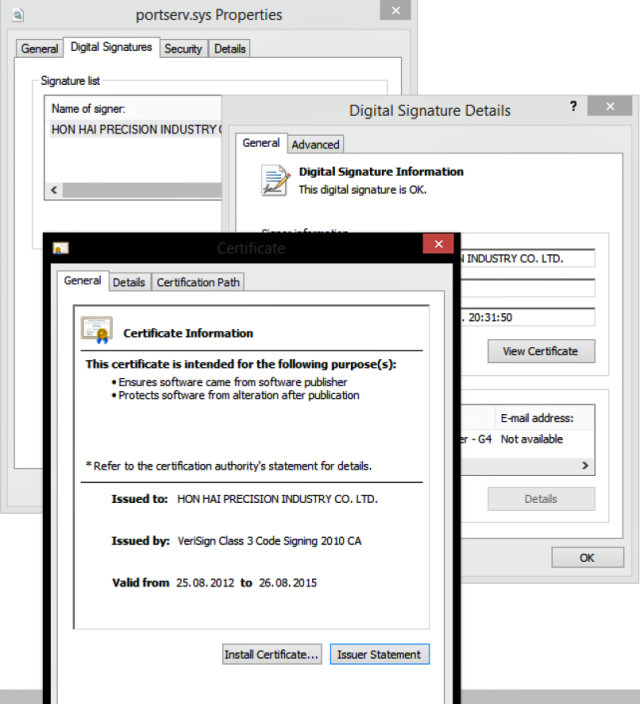Click the Digital Signature Information heading
Image resolution: width=640 pixels, height=704 pixels.
click(x=381, y=172)
